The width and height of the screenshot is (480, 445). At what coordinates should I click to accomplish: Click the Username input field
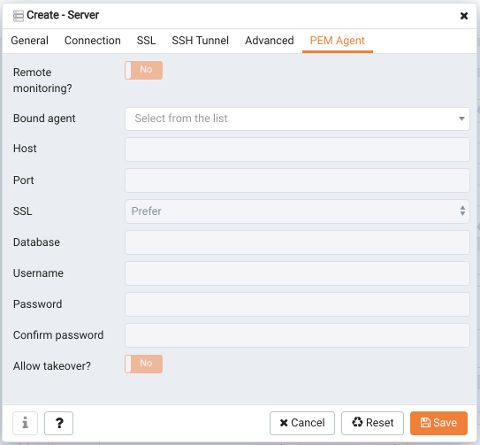[297, 273]
